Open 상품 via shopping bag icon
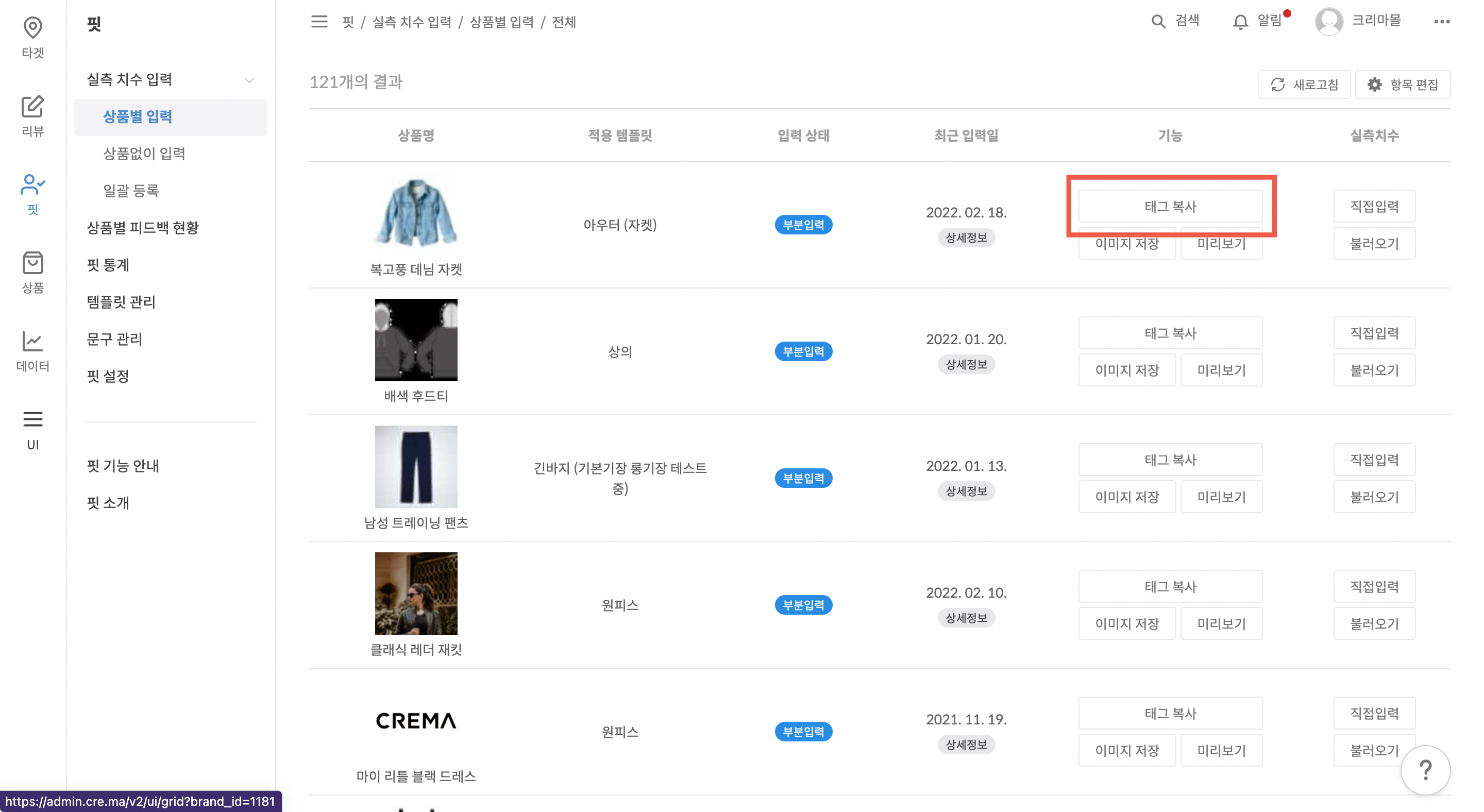1484x812 pixels. click(33, 263)
